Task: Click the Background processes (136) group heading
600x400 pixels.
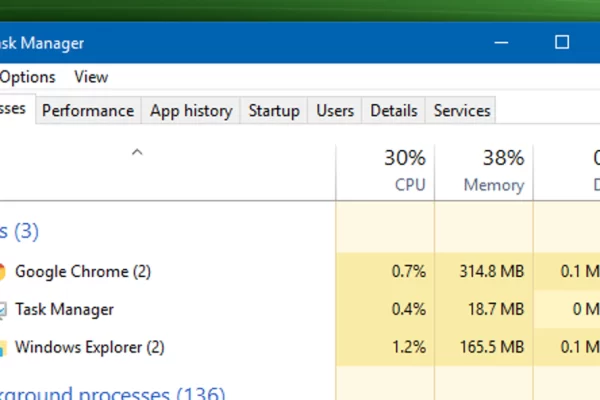Action: click(x=112, y=393)
